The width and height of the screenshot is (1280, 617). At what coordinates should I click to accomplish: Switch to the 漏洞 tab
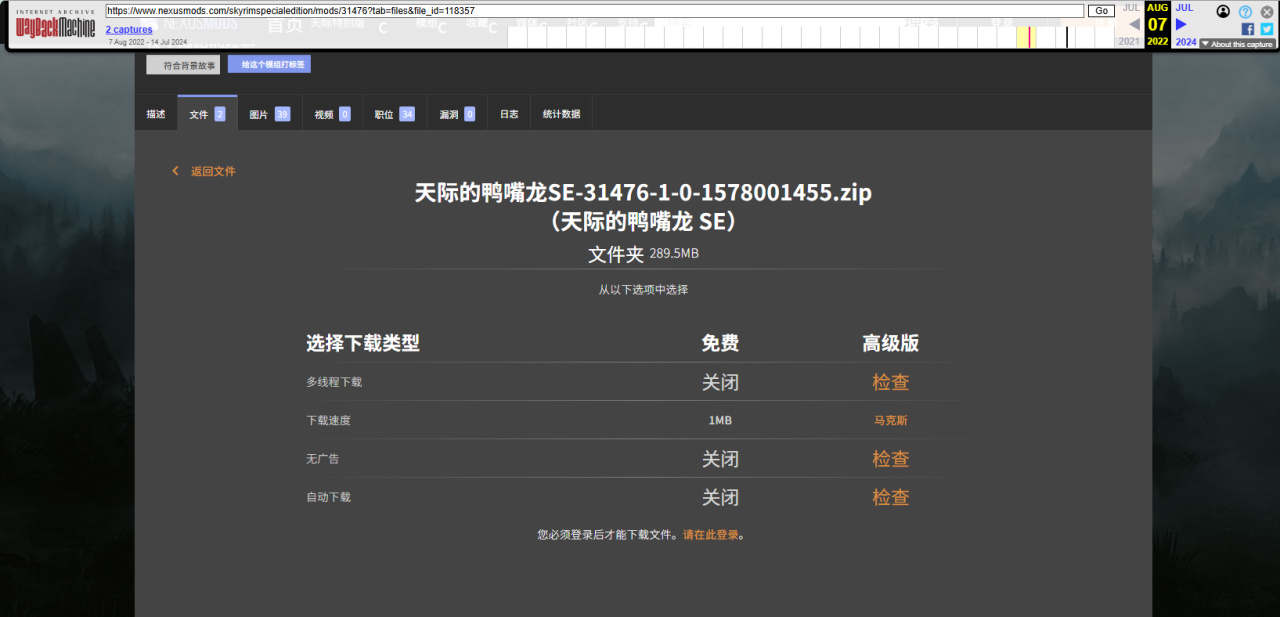point(457,114)
